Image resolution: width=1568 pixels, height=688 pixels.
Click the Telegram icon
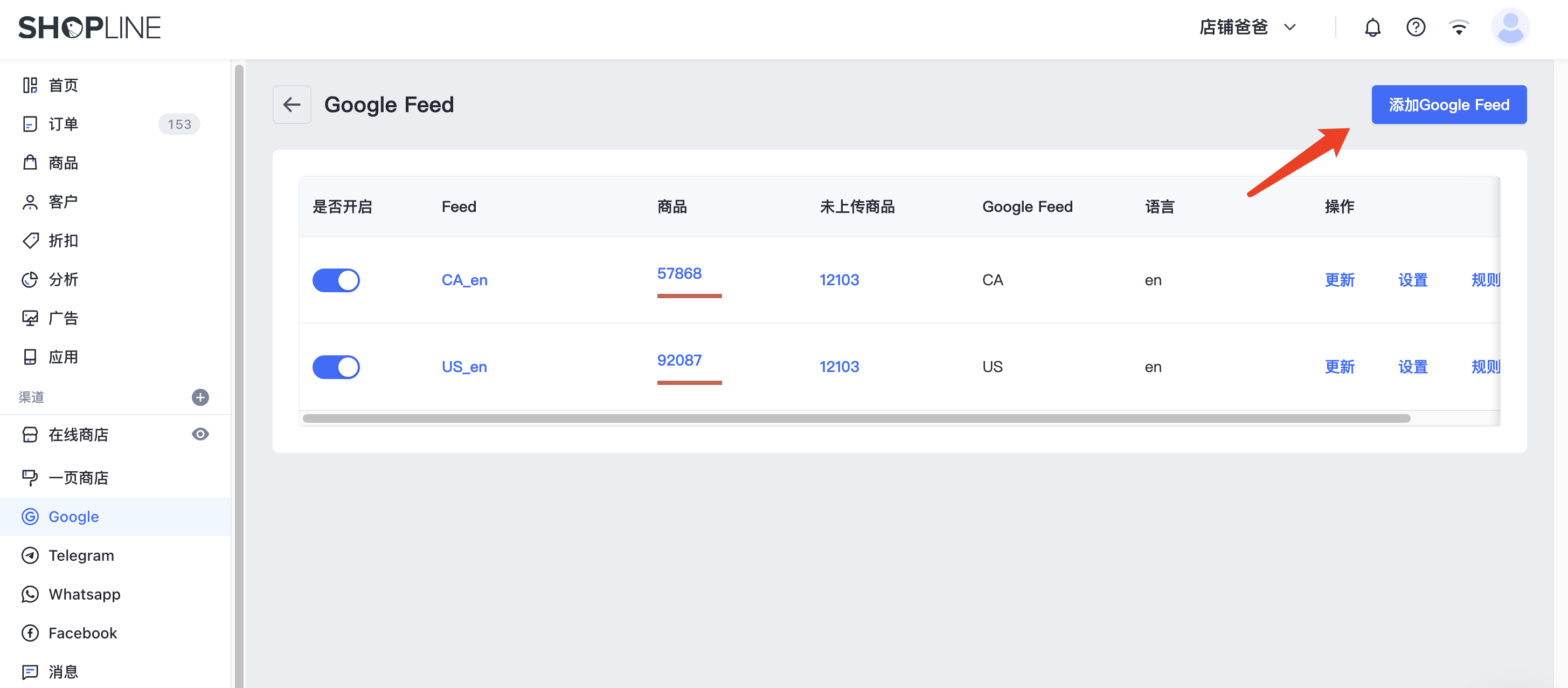coord(30,555)
